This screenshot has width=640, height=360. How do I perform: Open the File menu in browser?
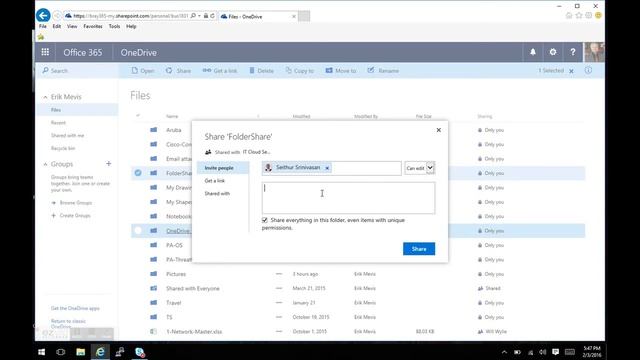[43, 26]
